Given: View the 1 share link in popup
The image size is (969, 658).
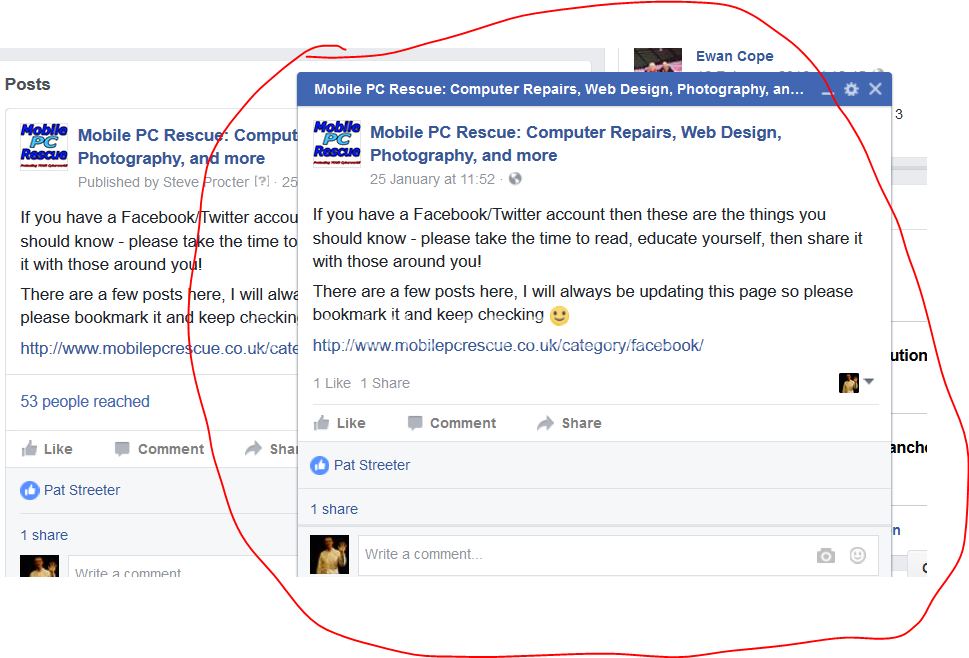Looking at the screenshot, I should pyautogui.click(x=334, y=509).
